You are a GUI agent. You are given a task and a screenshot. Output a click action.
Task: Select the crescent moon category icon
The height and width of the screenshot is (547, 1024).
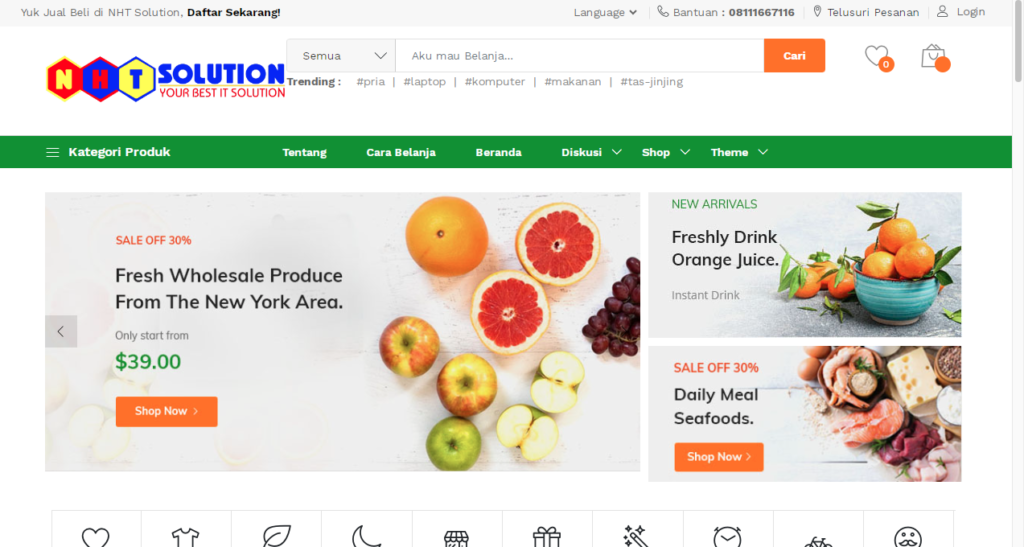366,537
